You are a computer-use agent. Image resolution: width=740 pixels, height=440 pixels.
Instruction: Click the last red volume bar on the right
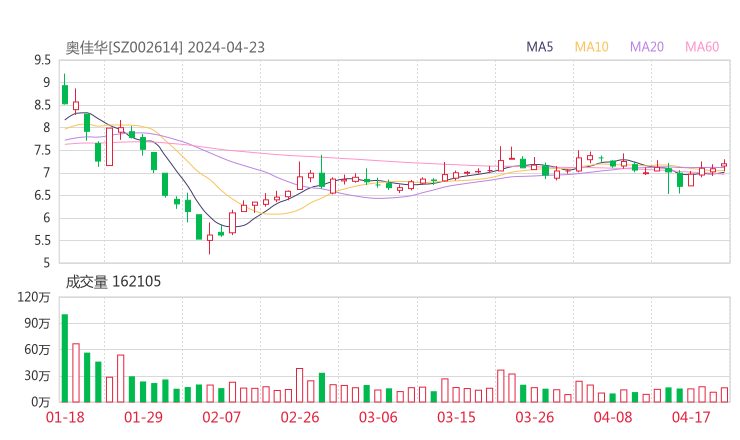click(724, 395)
